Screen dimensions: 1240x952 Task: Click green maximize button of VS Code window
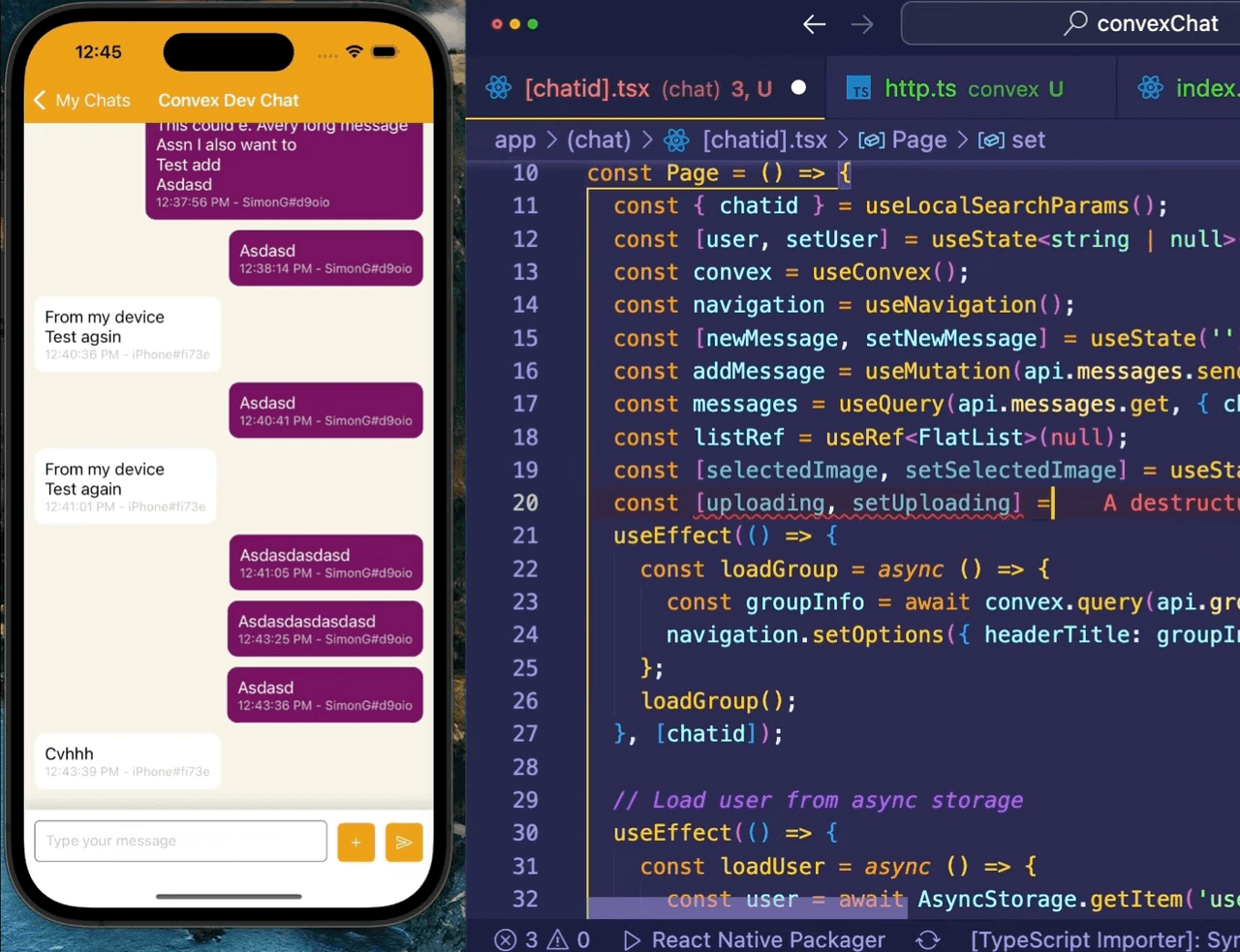click(533, 24)
